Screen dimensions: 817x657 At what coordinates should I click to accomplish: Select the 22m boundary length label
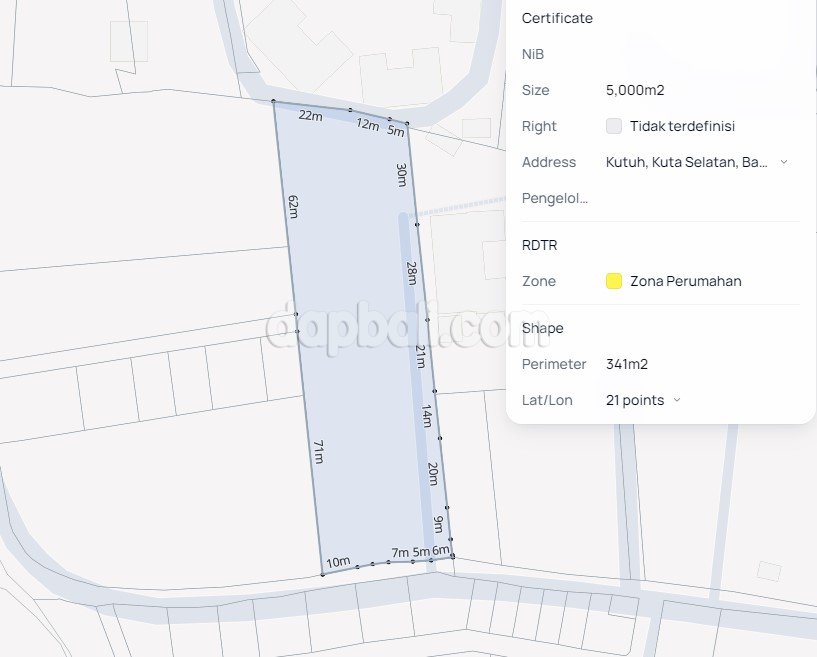point(311,116)
